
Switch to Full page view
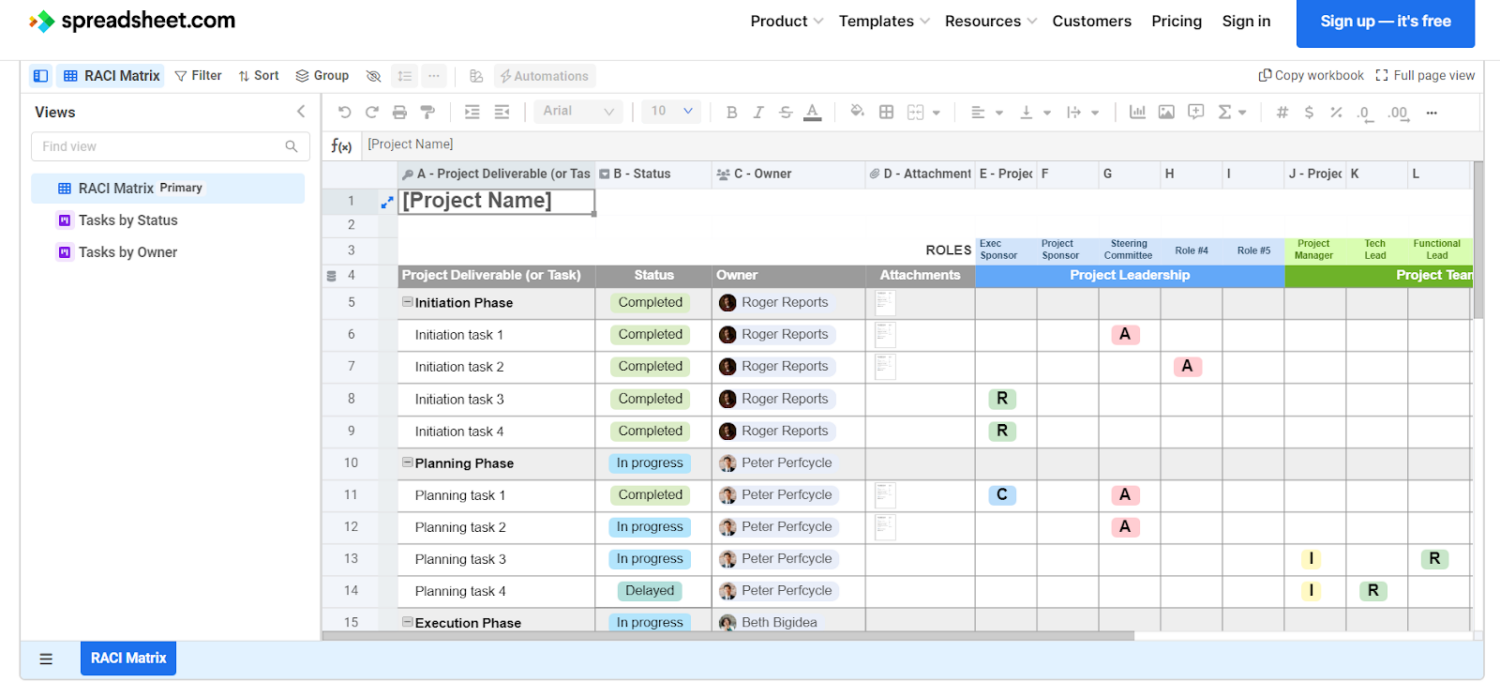tap(1425, 75)
